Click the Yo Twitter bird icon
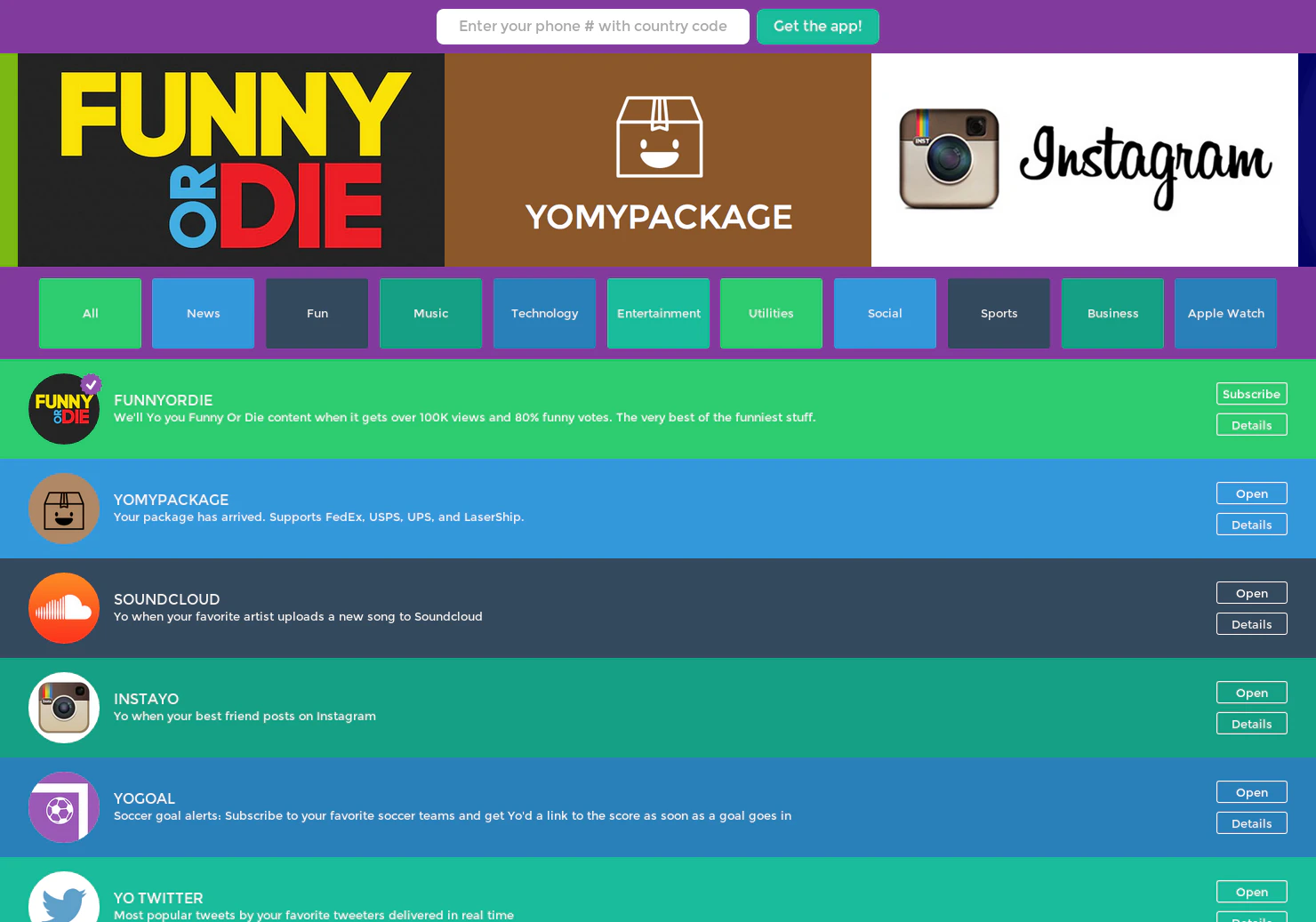Screen dimensions: 1316x922 [64, 897]
